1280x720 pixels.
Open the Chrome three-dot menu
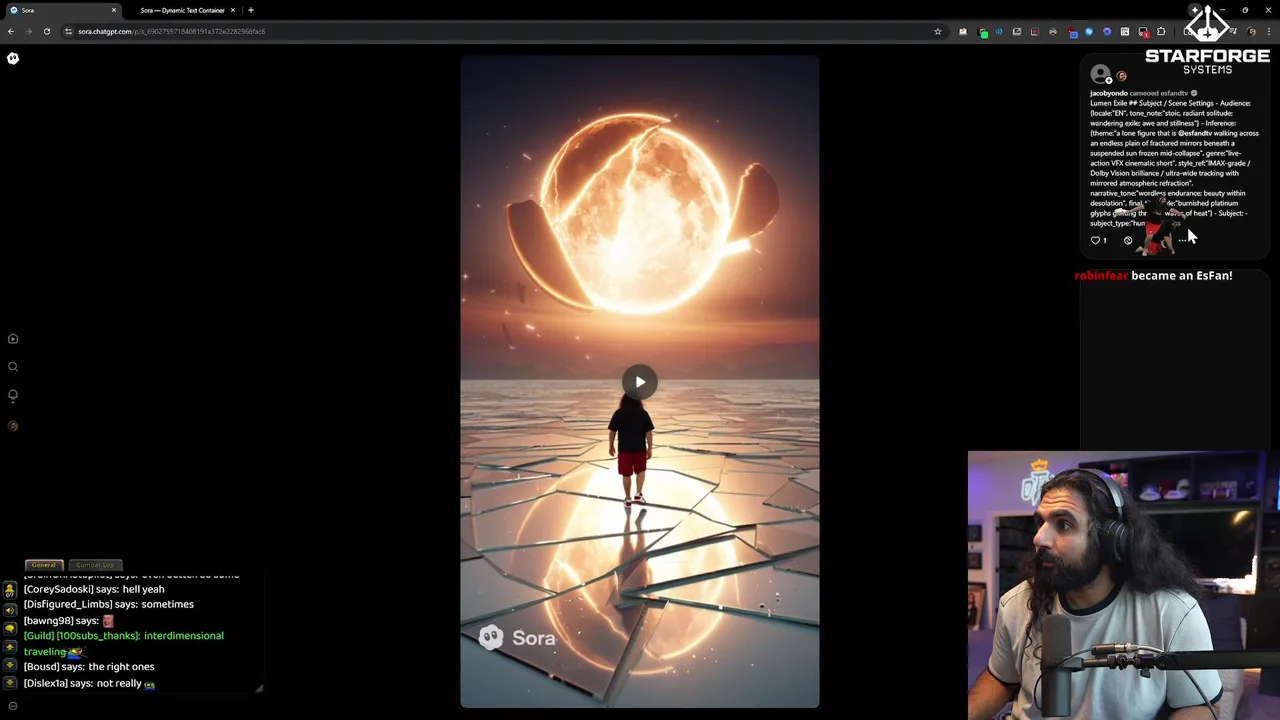(x=1268, y=31)
